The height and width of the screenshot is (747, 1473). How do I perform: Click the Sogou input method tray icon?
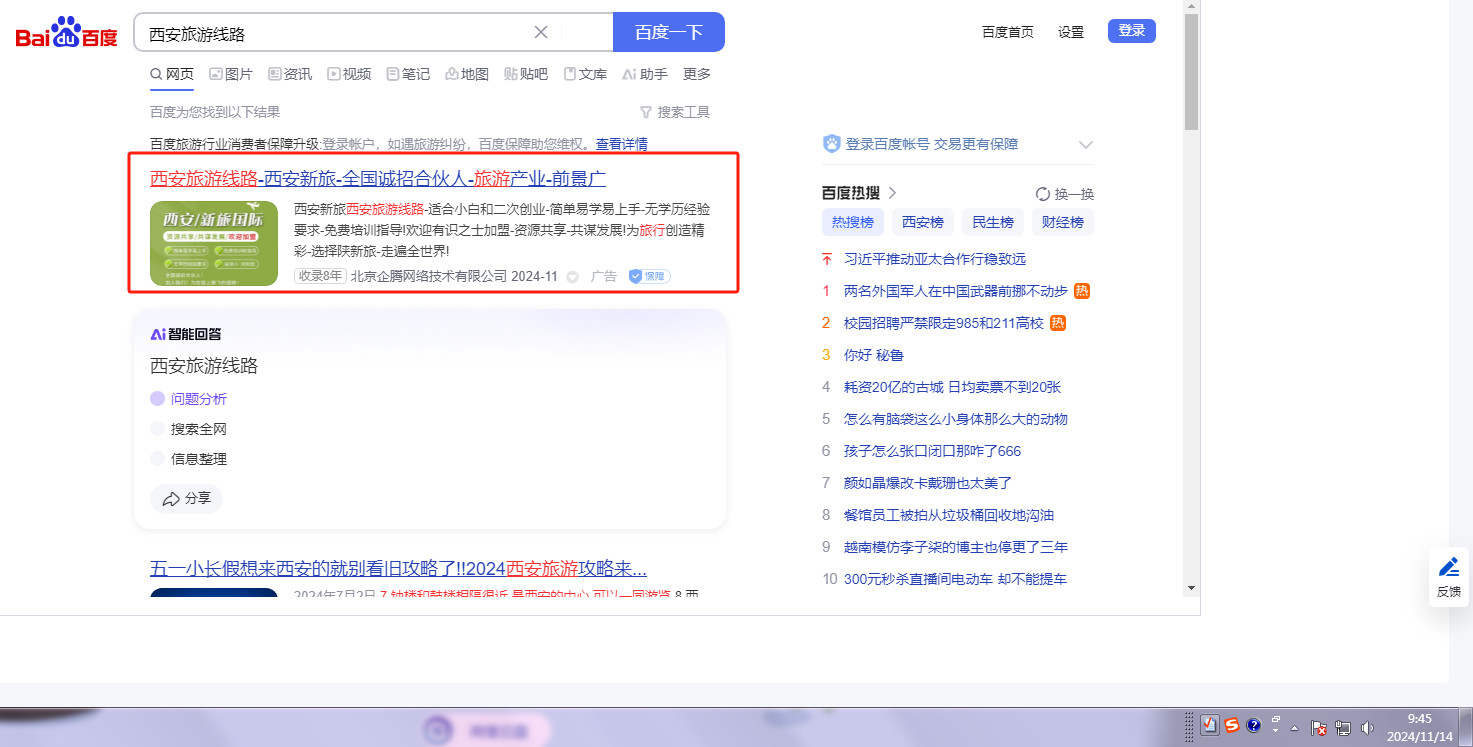click(x=1232, y=726)
